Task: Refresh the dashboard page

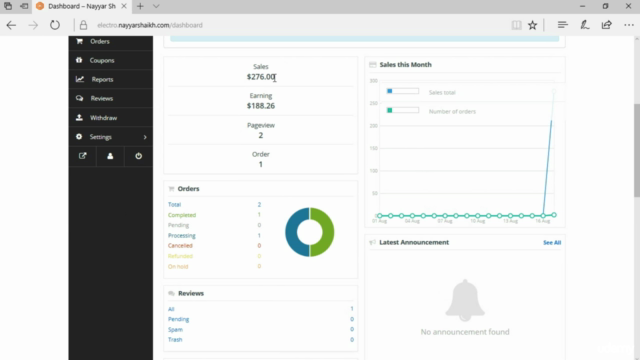Action: (55, 25)
